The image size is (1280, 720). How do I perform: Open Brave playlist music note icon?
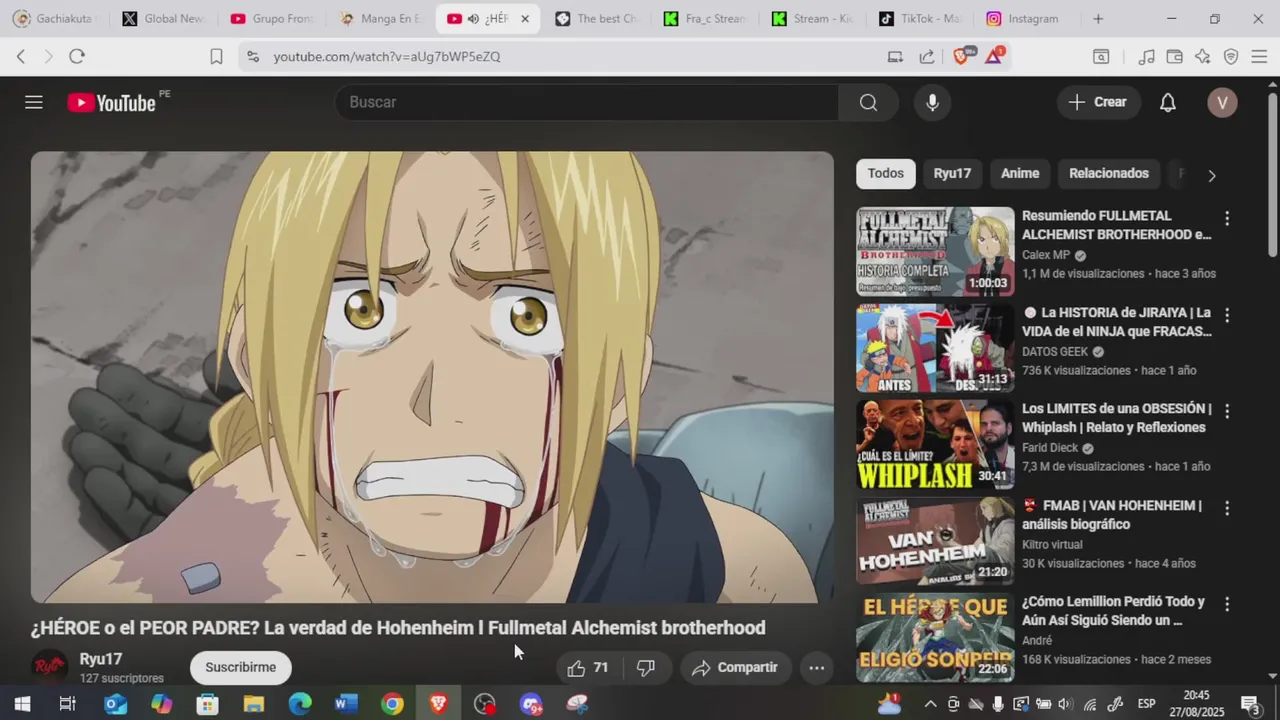click(1147, 57)
